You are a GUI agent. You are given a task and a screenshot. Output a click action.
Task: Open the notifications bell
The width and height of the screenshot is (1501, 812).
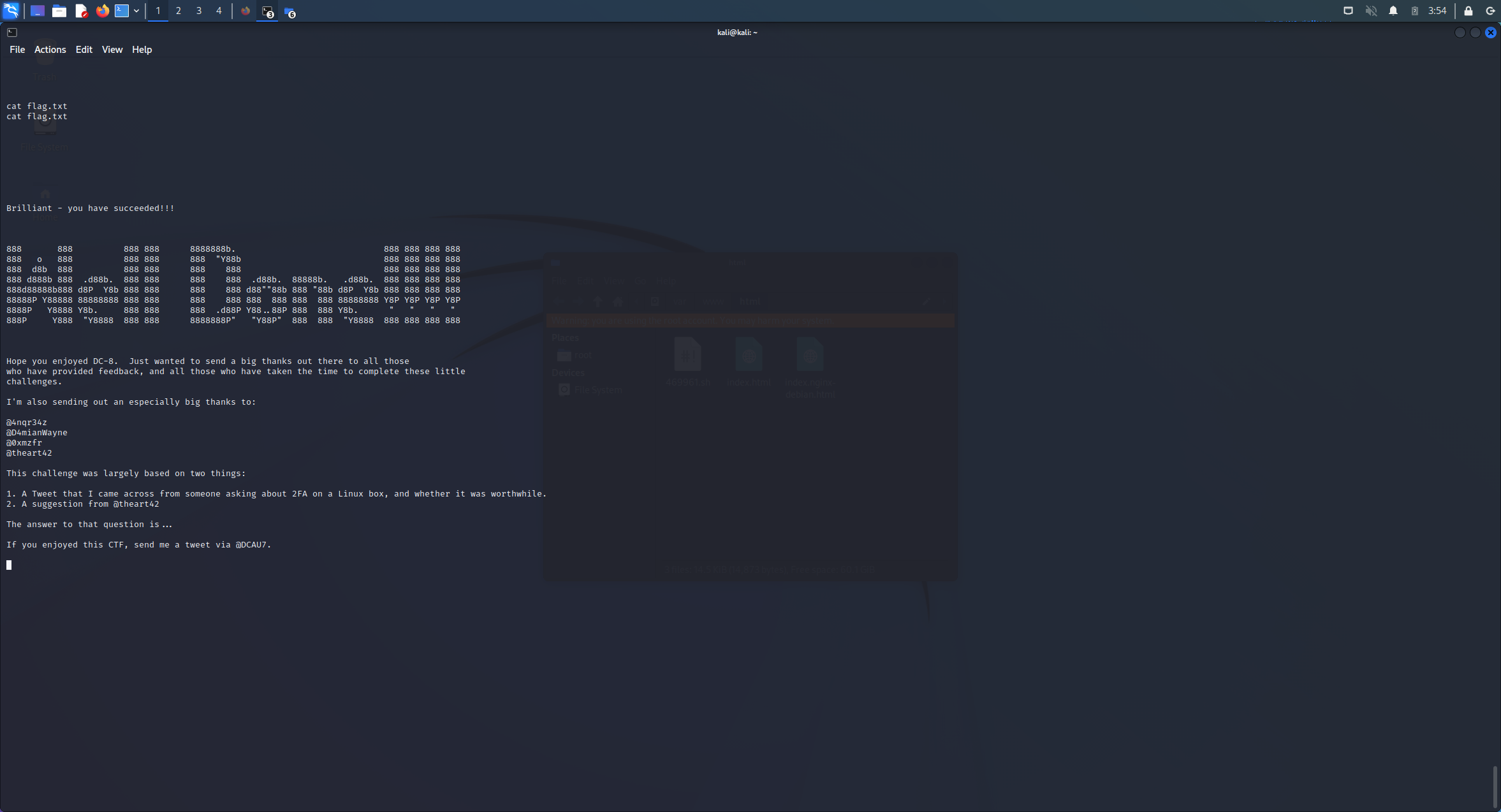pos(1393,11)
